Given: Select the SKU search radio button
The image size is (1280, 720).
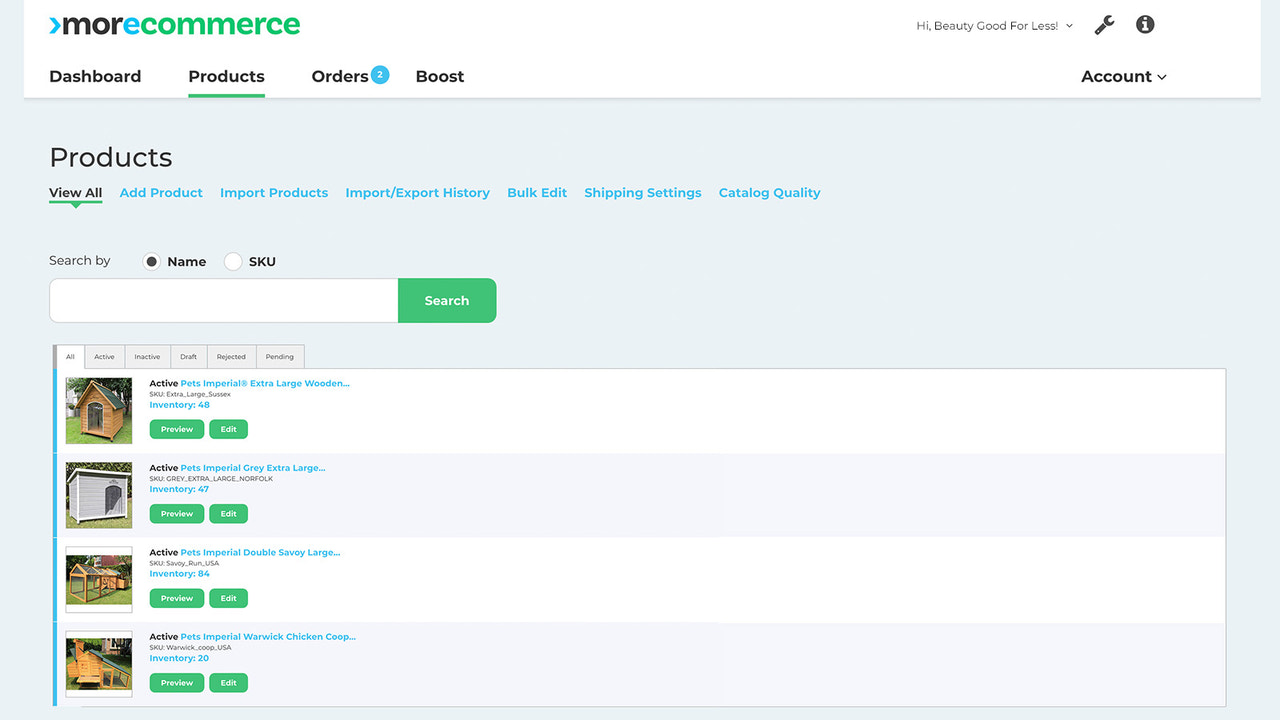Looking at the screenshot, I should [232, 261].
